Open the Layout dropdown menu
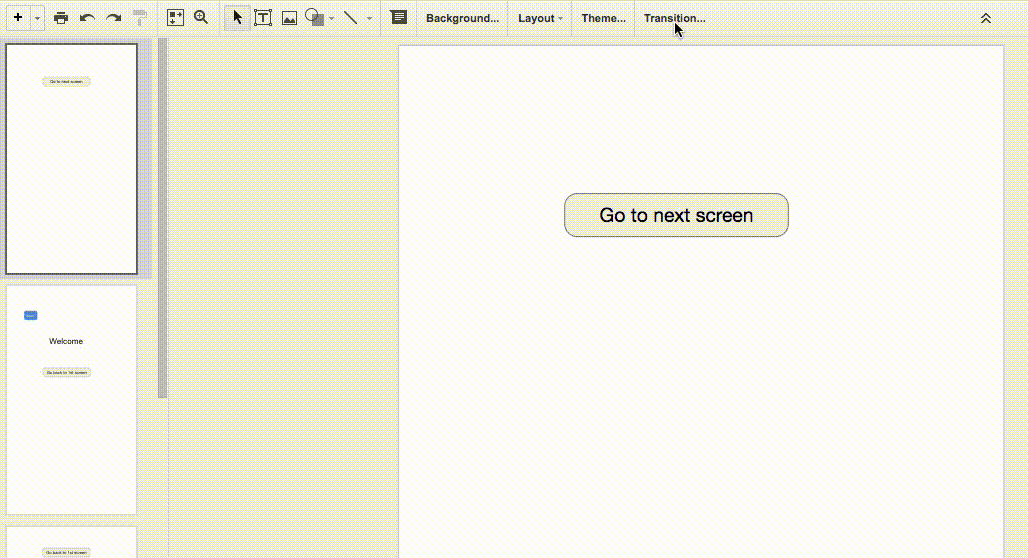 coord(540,18)
